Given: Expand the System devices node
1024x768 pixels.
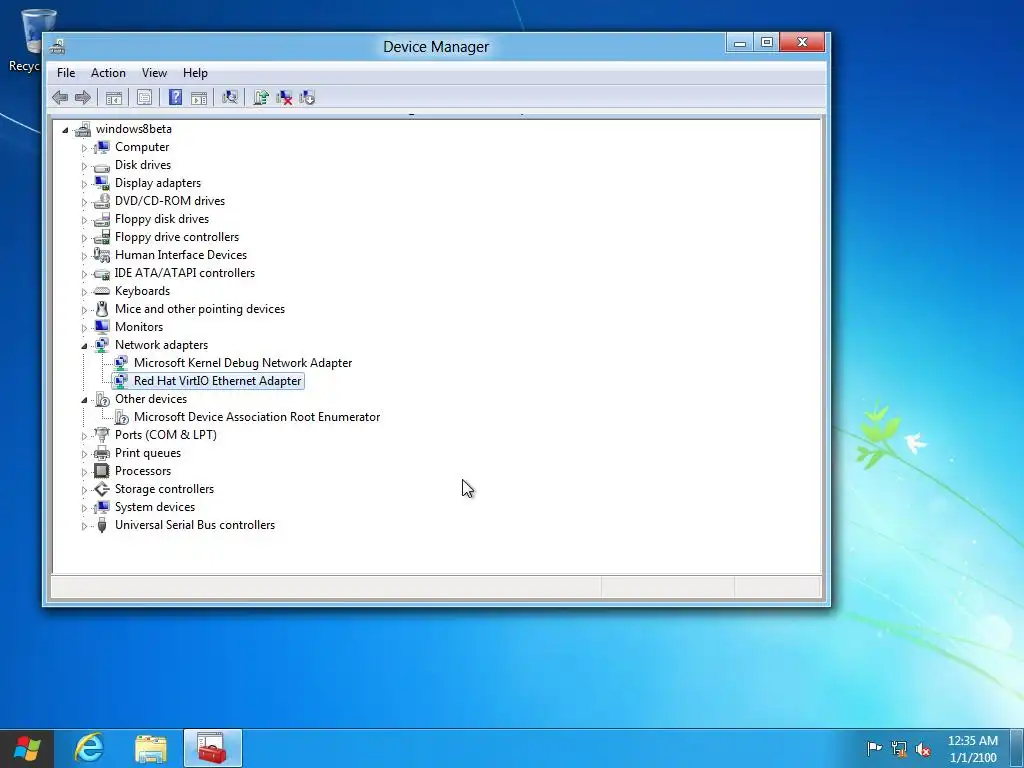Looking at the screenshot, I should [x=84, y=508].
